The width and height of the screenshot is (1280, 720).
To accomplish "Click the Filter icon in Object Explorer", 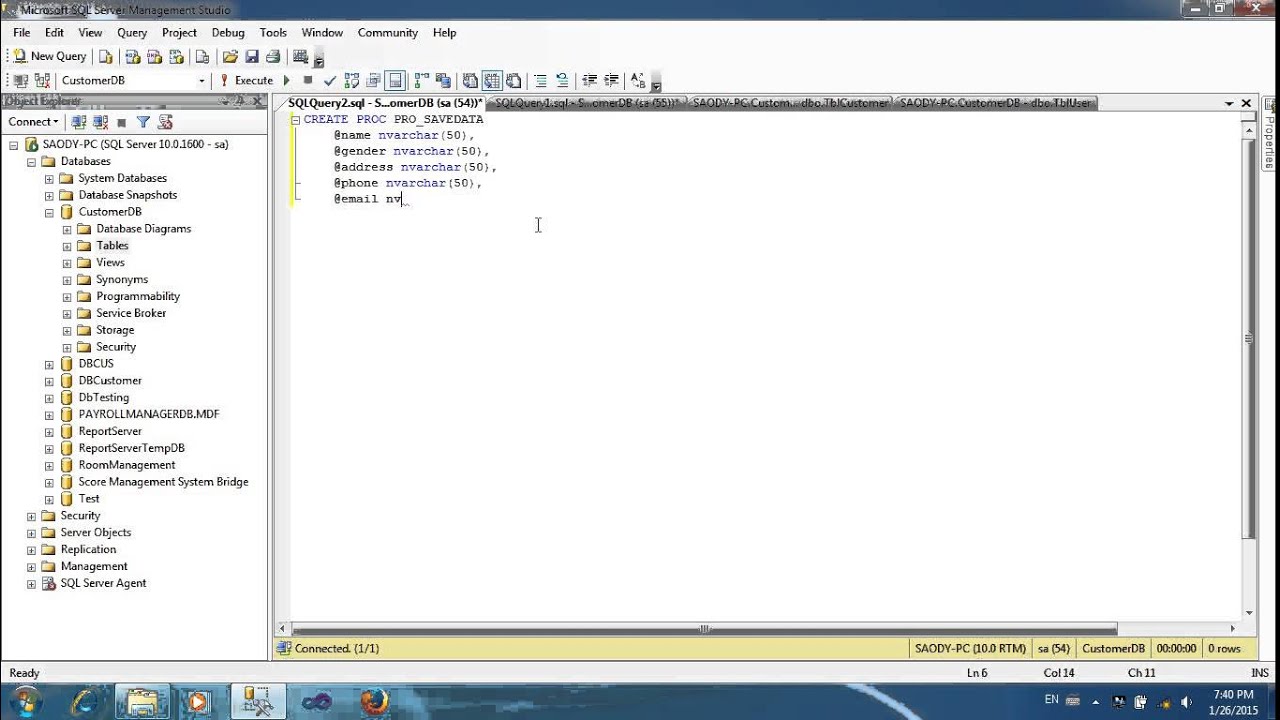I will point(143,122).
